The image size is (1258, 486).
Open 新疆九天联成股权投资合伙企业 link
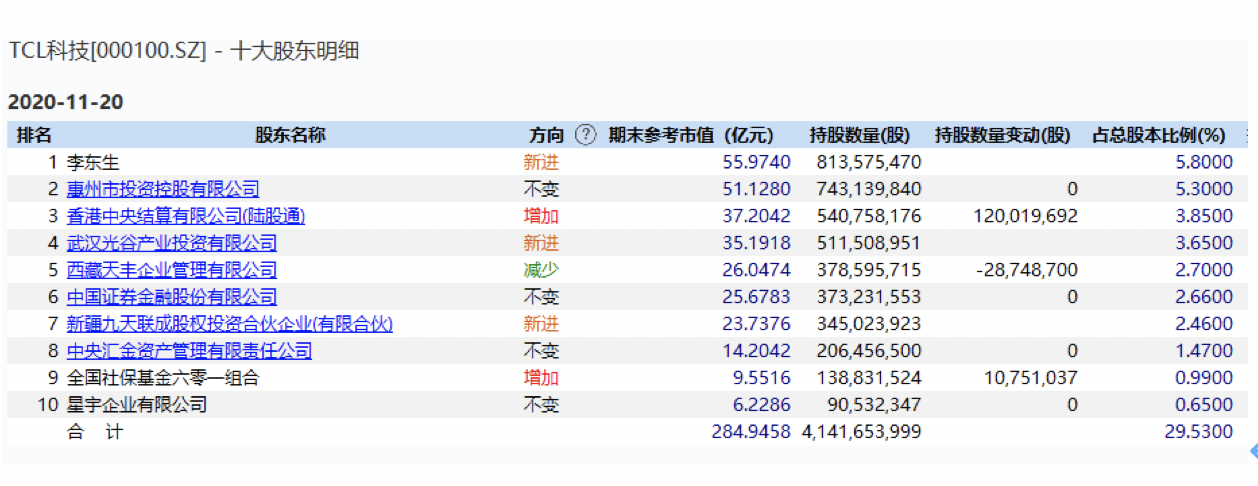229,324
